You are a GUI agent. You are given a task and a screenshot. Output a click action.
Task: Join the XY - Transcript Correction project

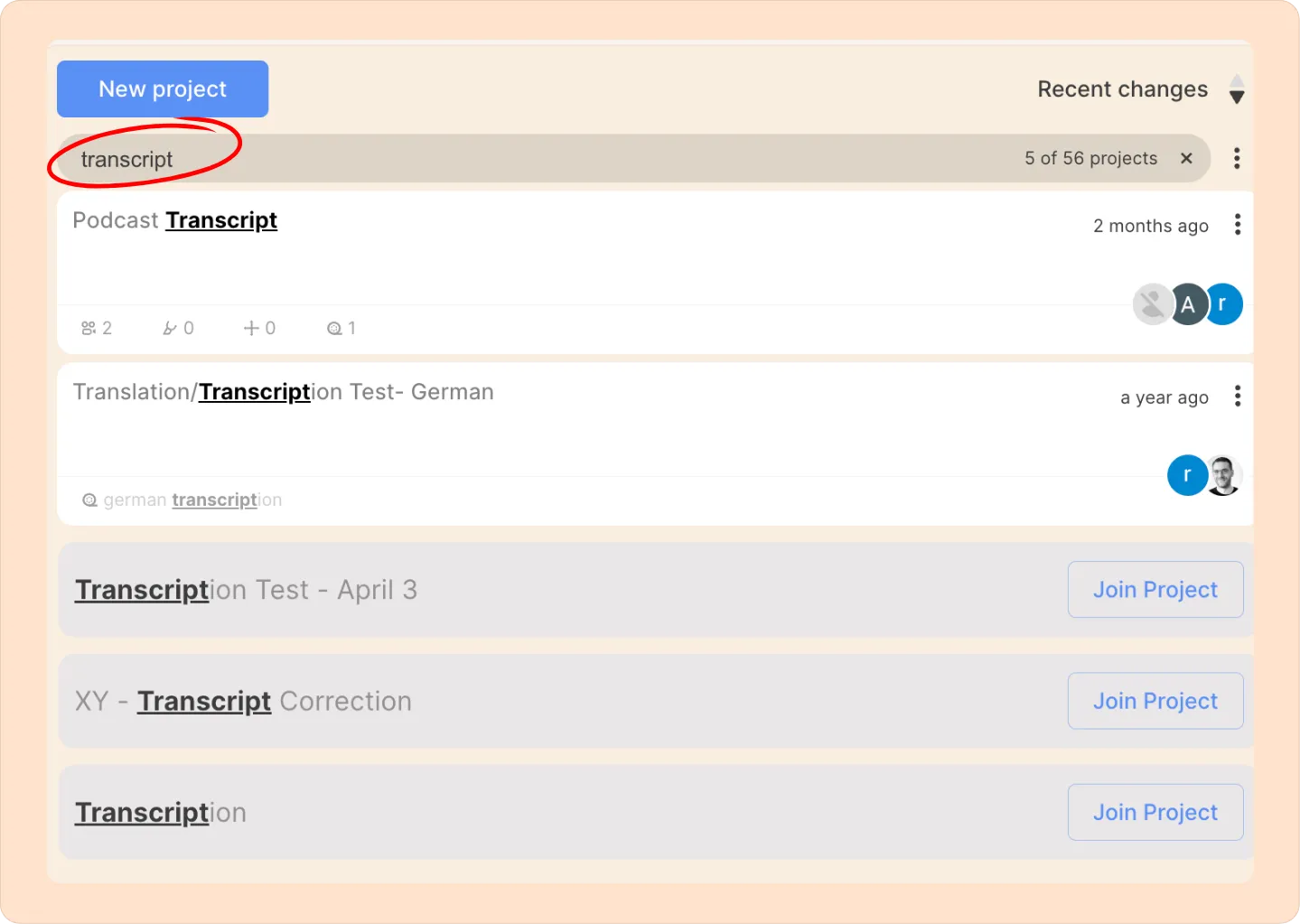[x=1155, y=701]
